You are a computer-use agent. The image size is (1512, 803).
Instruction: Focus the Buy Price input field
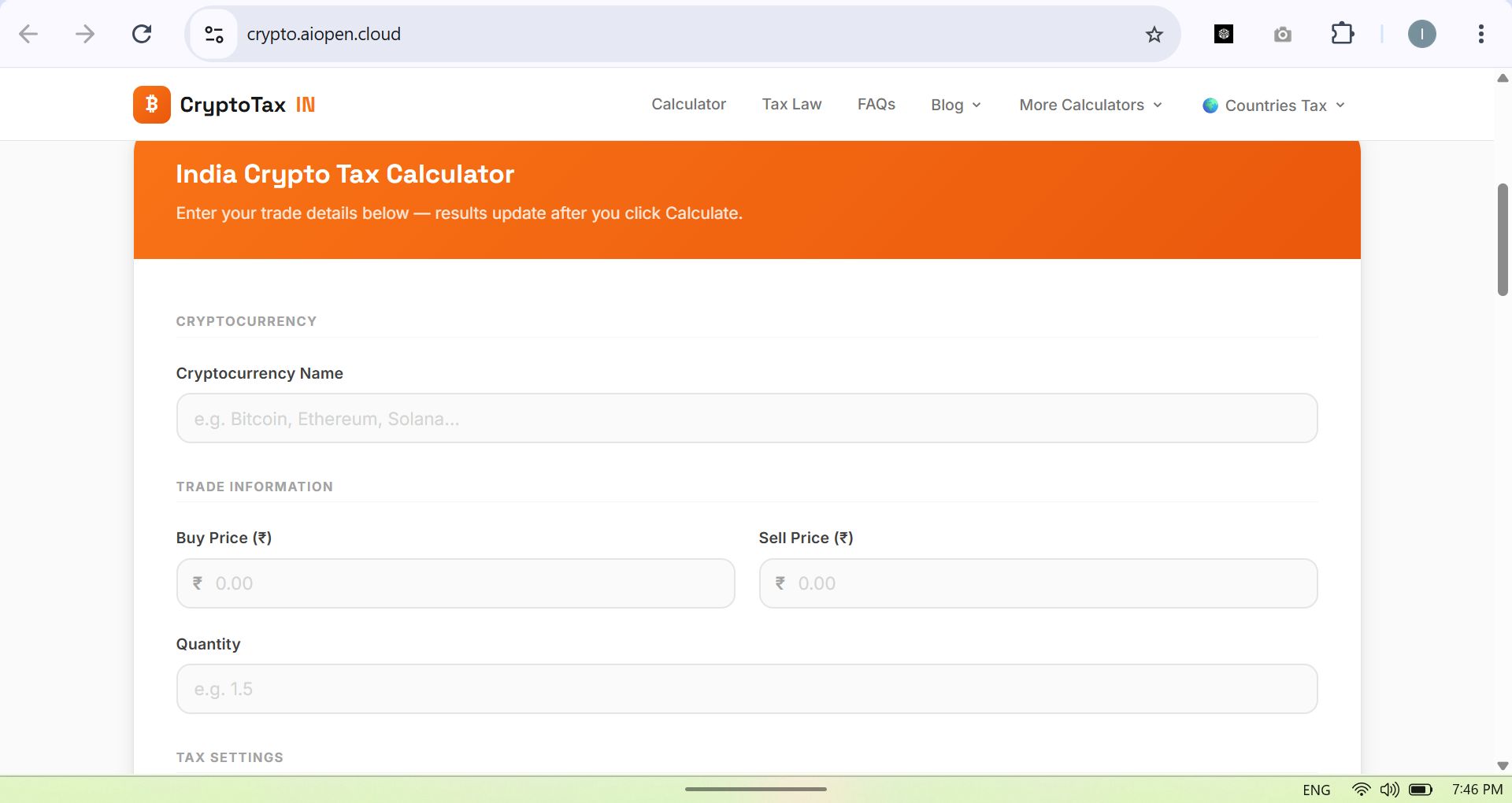(455, 583)
